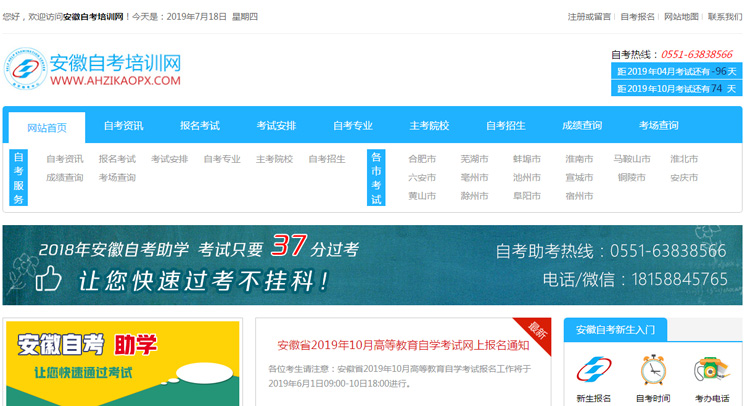The width and height of the screenshot is (746, 406).
Task: Open the 新生报名 icon
Action: point(593,372)
